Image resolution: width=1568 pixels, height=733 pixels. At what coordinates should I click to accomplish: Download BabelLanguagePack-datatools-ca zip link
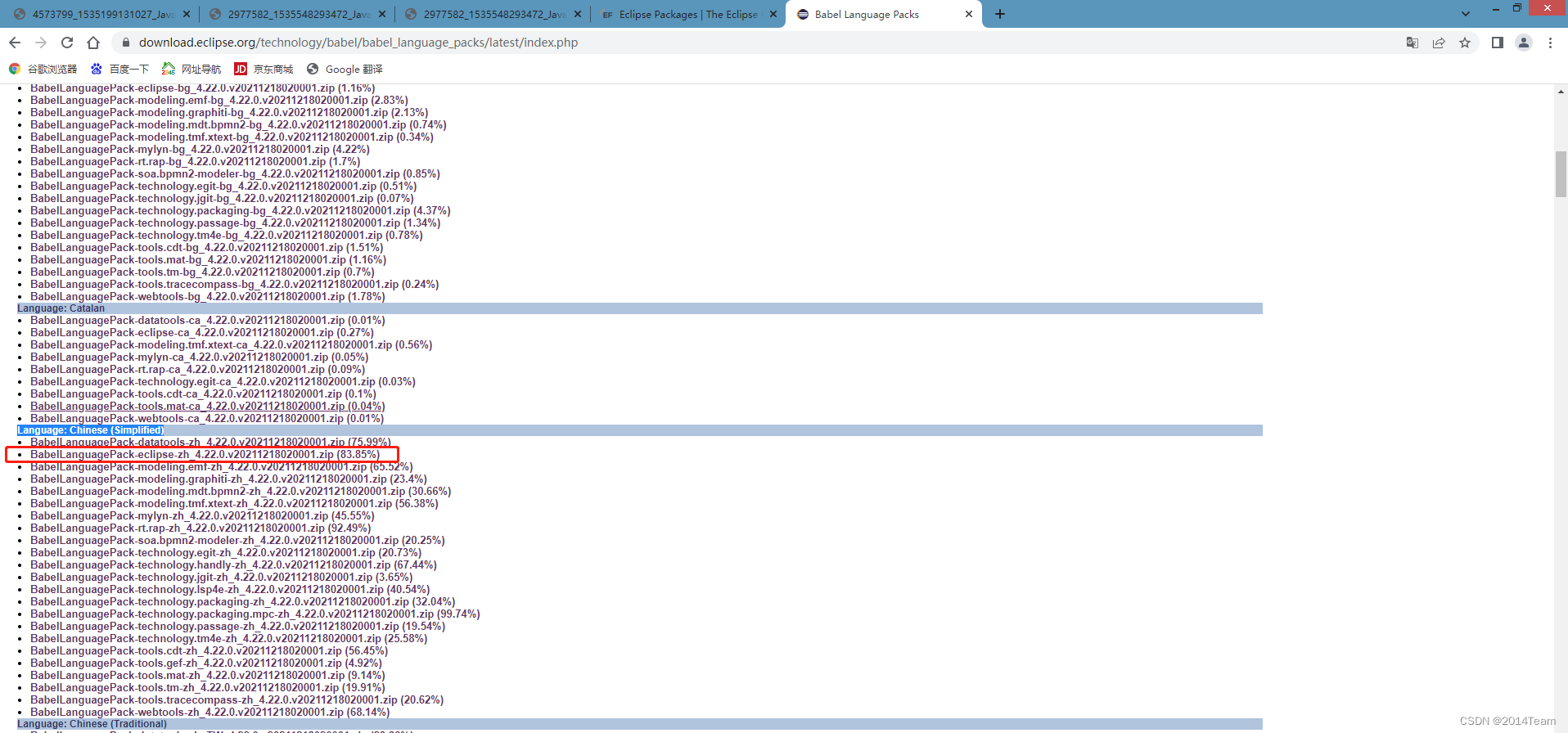tap(187, 321)
